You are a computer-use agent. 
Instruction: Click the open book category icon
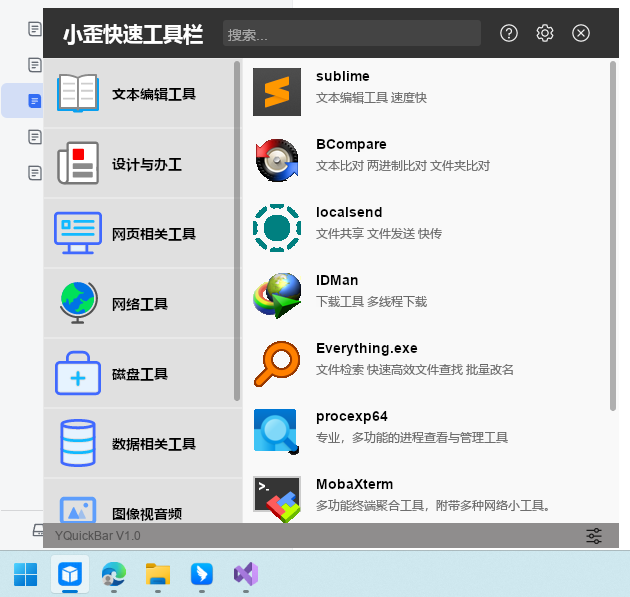pyautogui.click(x=78, y=93)
